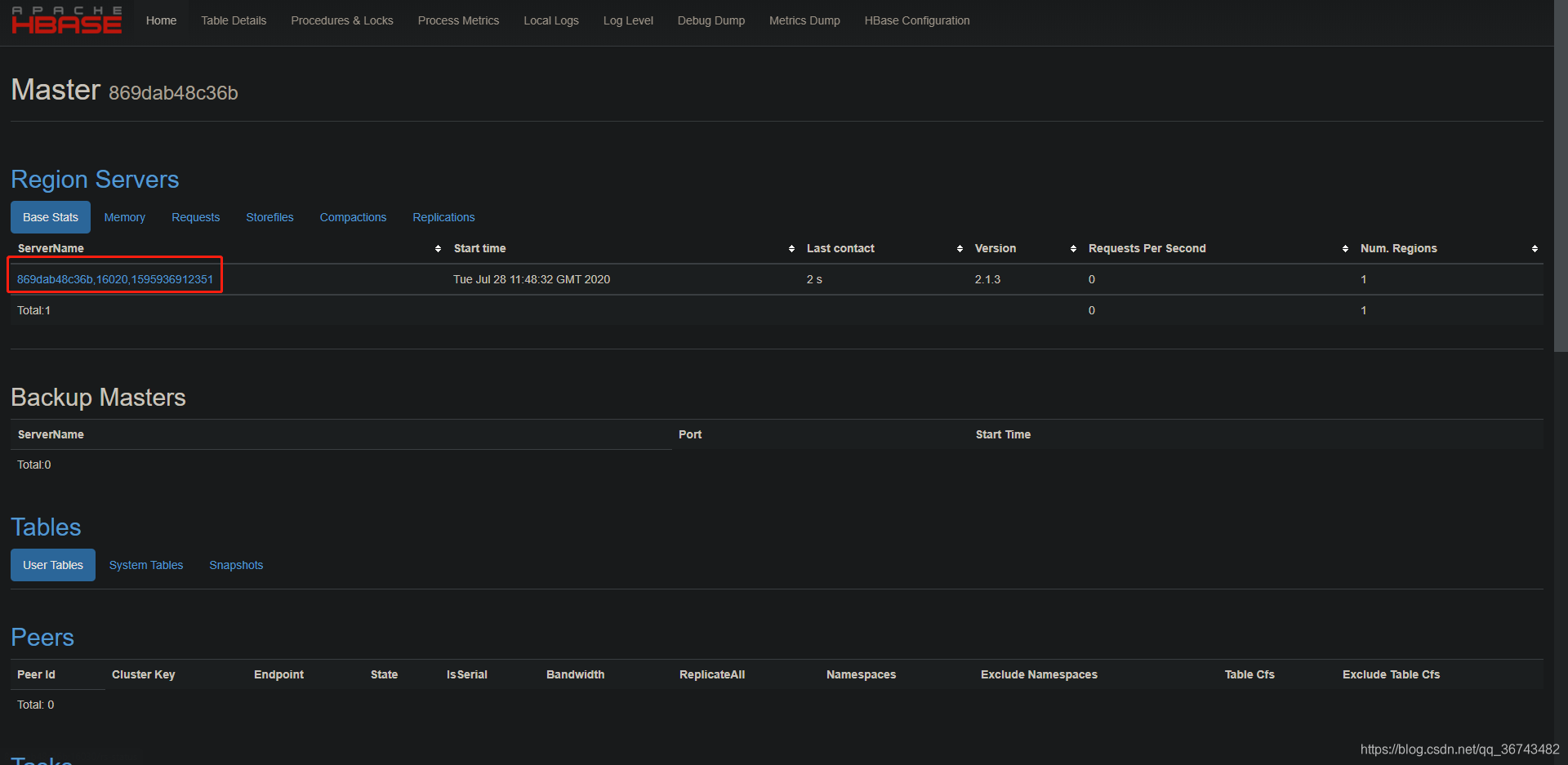Sort by Requests Per Second arrows
Screen dimensions: 1568x765
click(x=1345, y=248)
